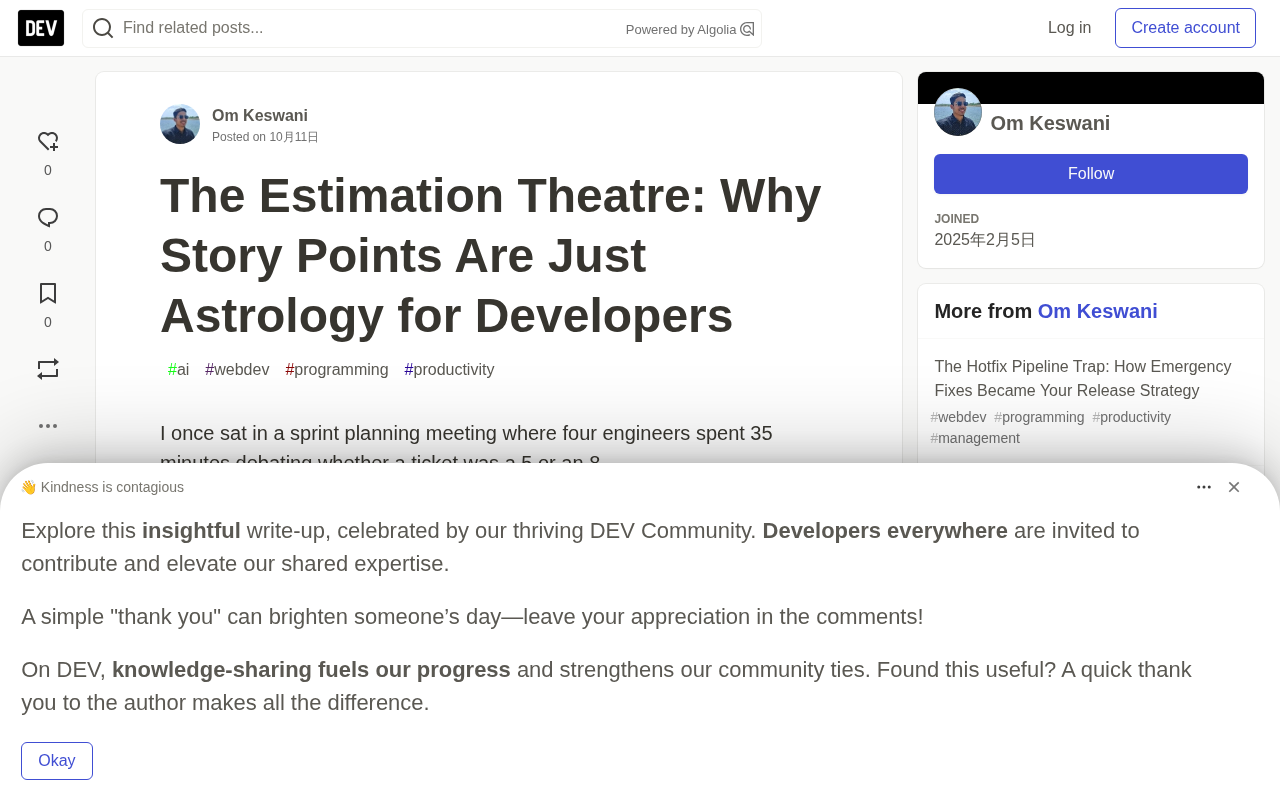Click the "Kindness is contagious" banner title

click(112, 487)
